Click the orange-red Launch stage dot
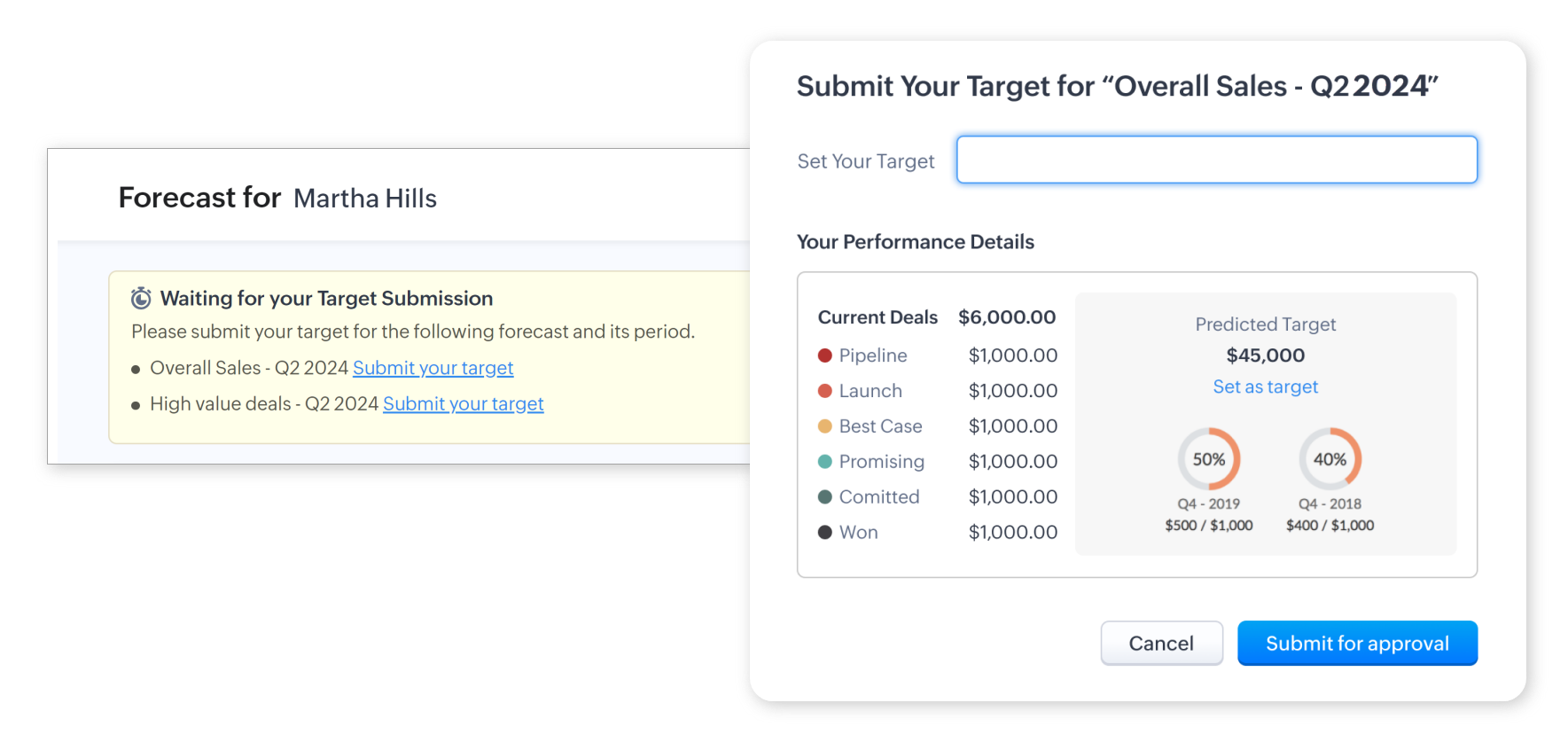Viewport: 1568px width, 742px height. point(824,391)
